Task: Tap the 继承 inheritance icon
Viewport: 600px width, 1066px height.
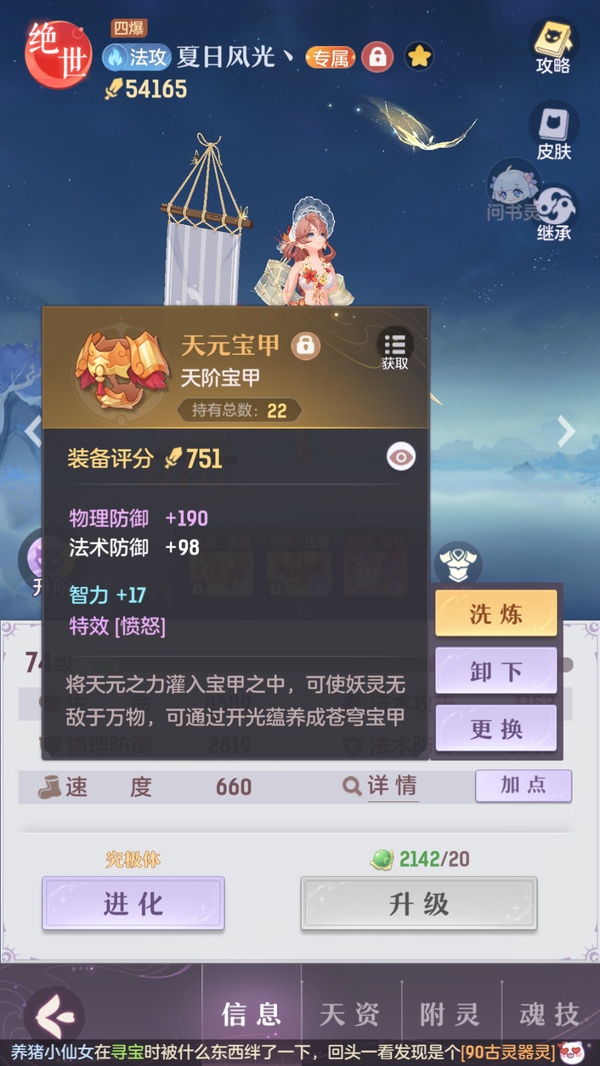Action: (x=554, y=212)
